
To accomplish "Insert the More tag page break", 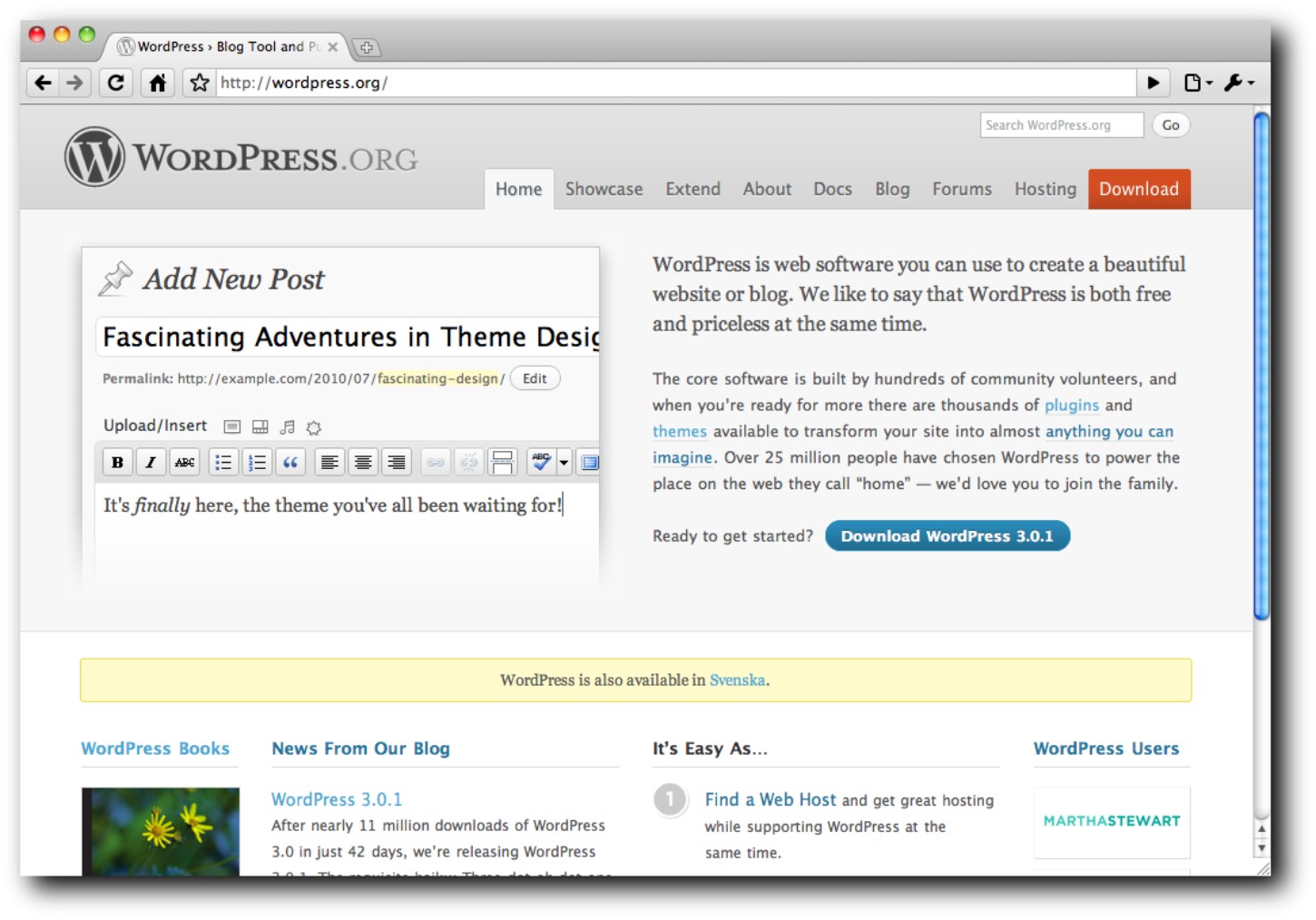I will pyautogui.click(x=502, y=462).
